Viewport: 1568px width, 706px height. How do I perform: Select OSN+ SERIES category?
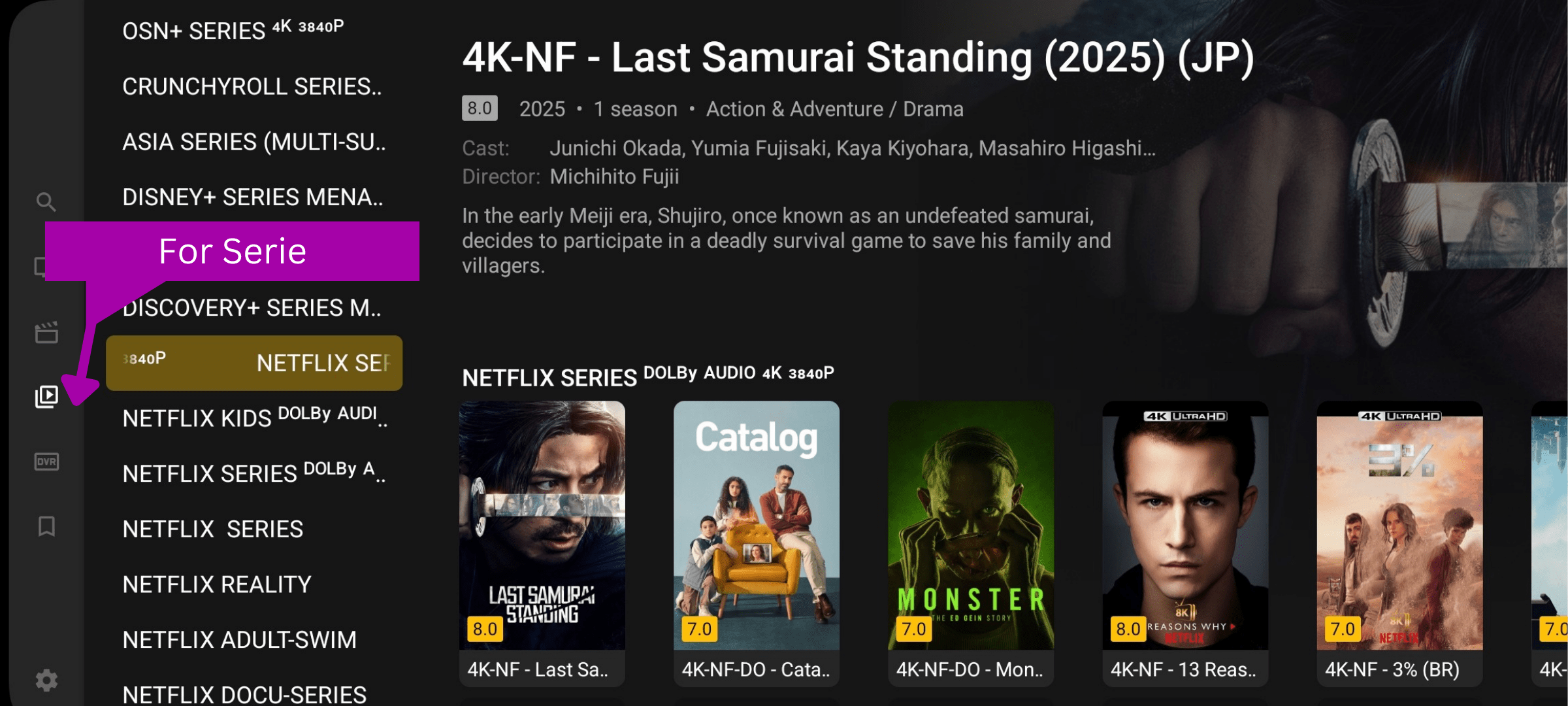(233, 30)
